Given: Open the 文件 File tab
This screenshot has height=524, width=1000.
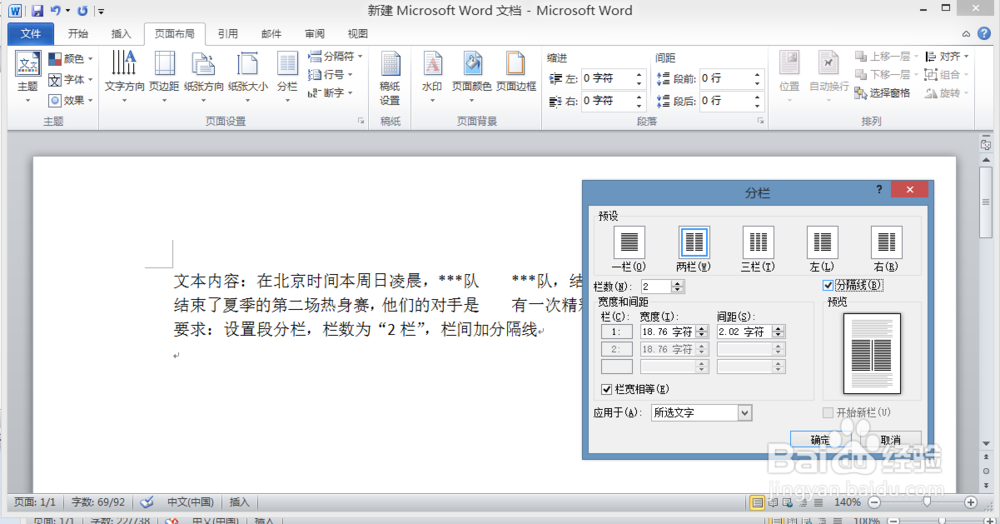Looking at the screenshot, I should pyautogui.click(x=31, y=34).
